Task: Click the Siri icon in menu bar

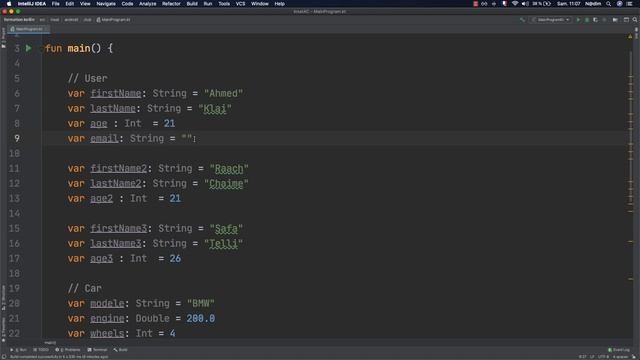Action: (619, 4)
